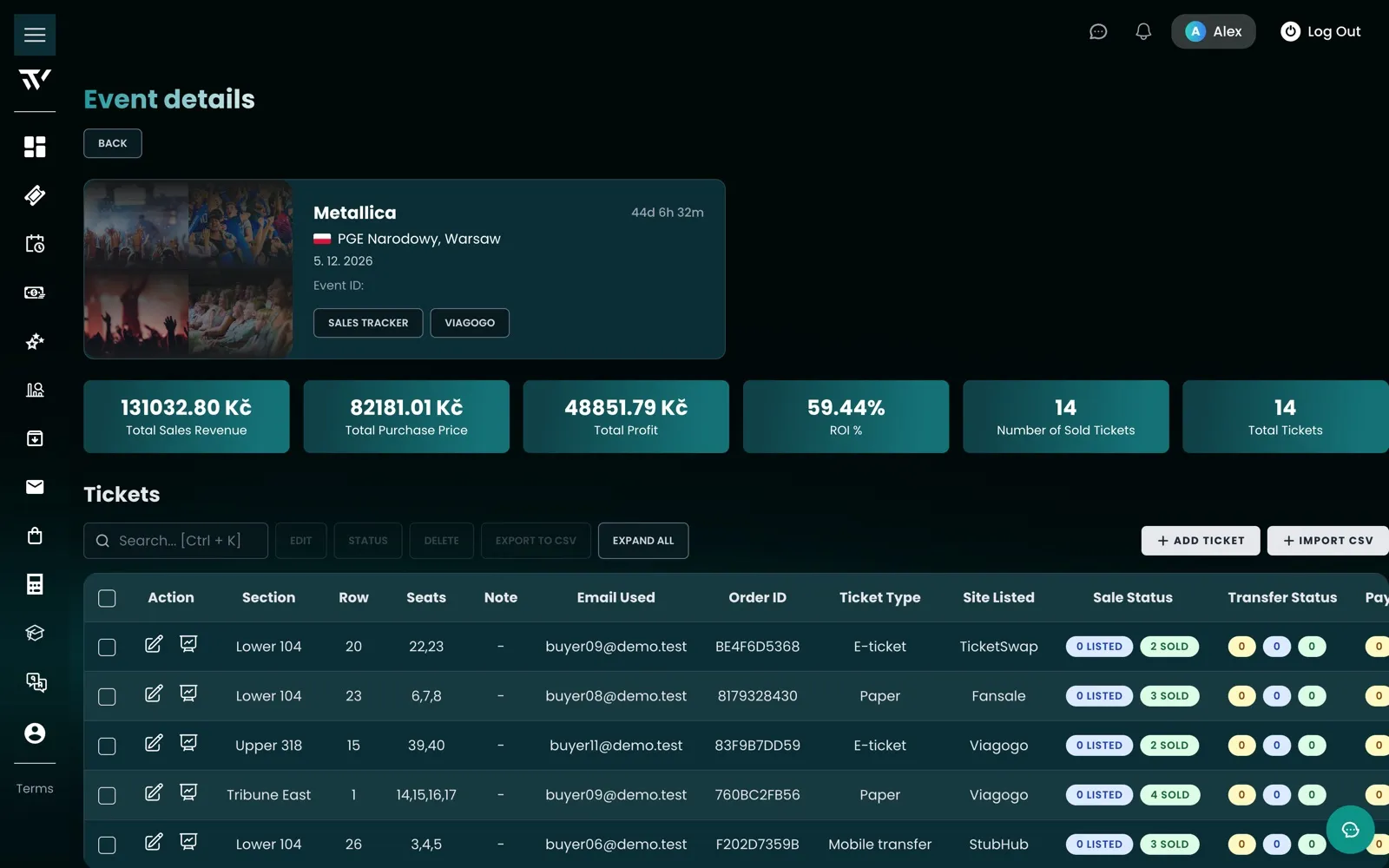Click the Mobile transfer ticket type cell

pyautogui.click(x=880, y=845)
